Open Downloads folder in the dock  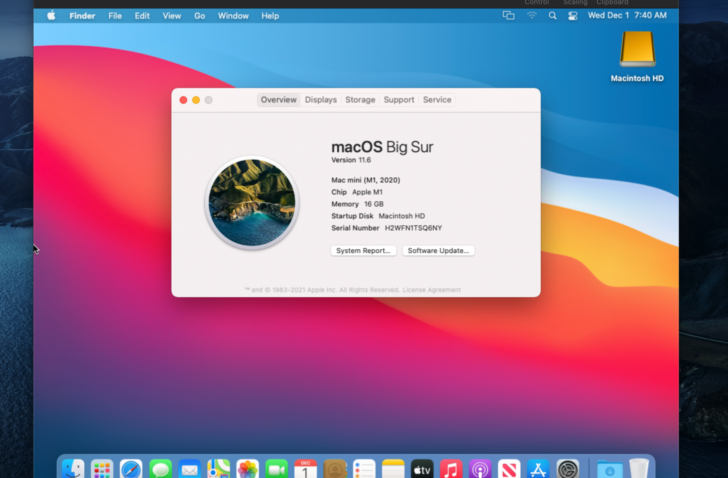610,469
